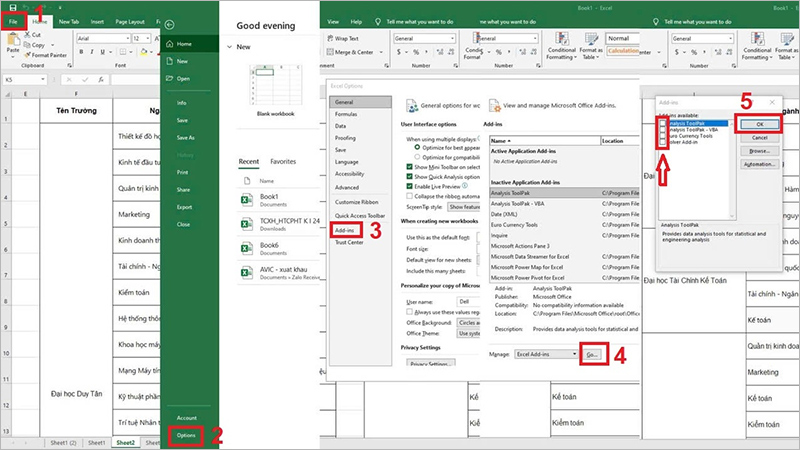The width and height of the screenshot is (800, 450).
Task: Click the Blank workbook thumbnail
Action: tap(276, 86)
